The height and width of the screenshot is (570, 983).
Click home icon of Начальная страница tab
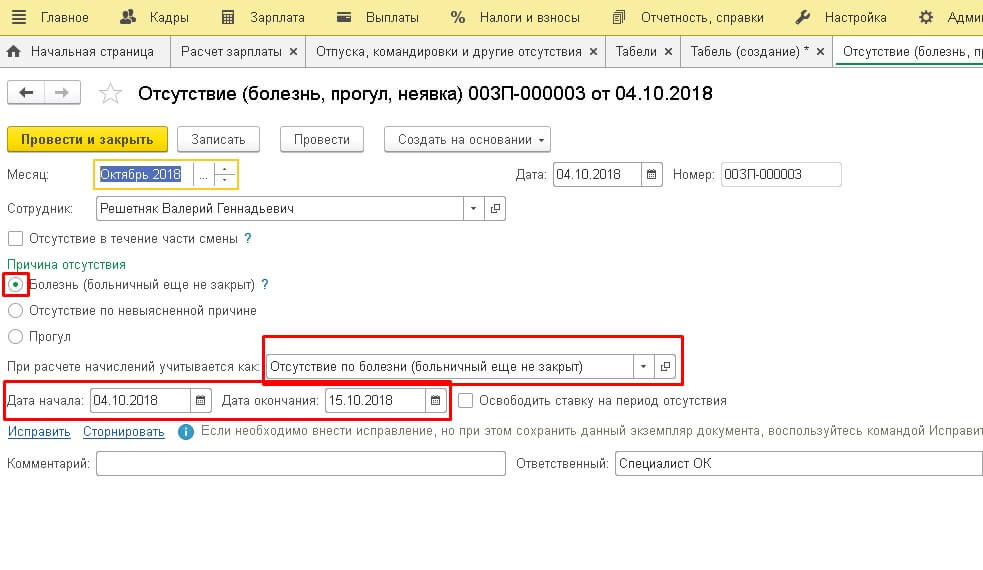(x=14, y=51)
